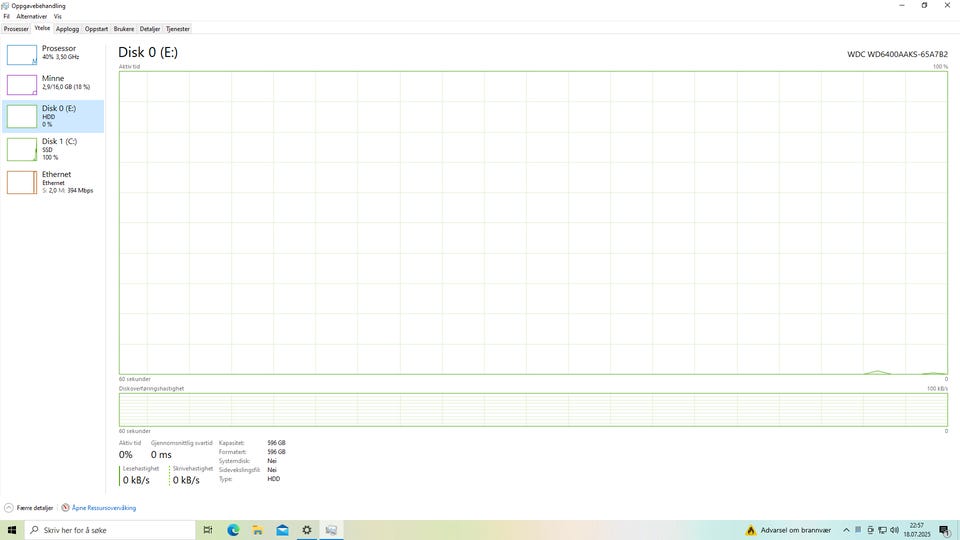Select Ethernet in the performance sidebar

click(x=53, y=182)
